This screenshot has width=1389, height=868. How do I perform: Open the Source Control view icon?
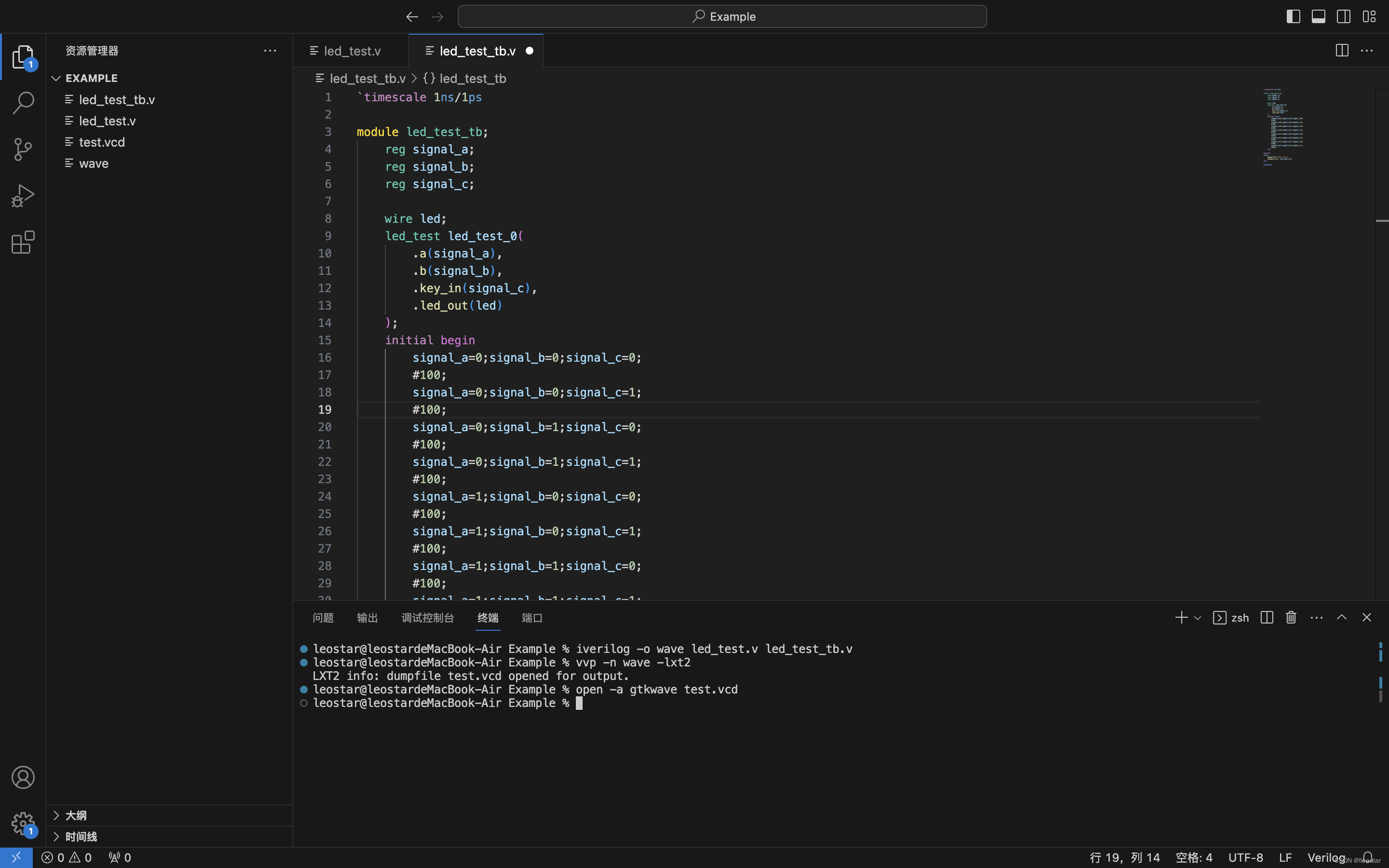(23, 149)
